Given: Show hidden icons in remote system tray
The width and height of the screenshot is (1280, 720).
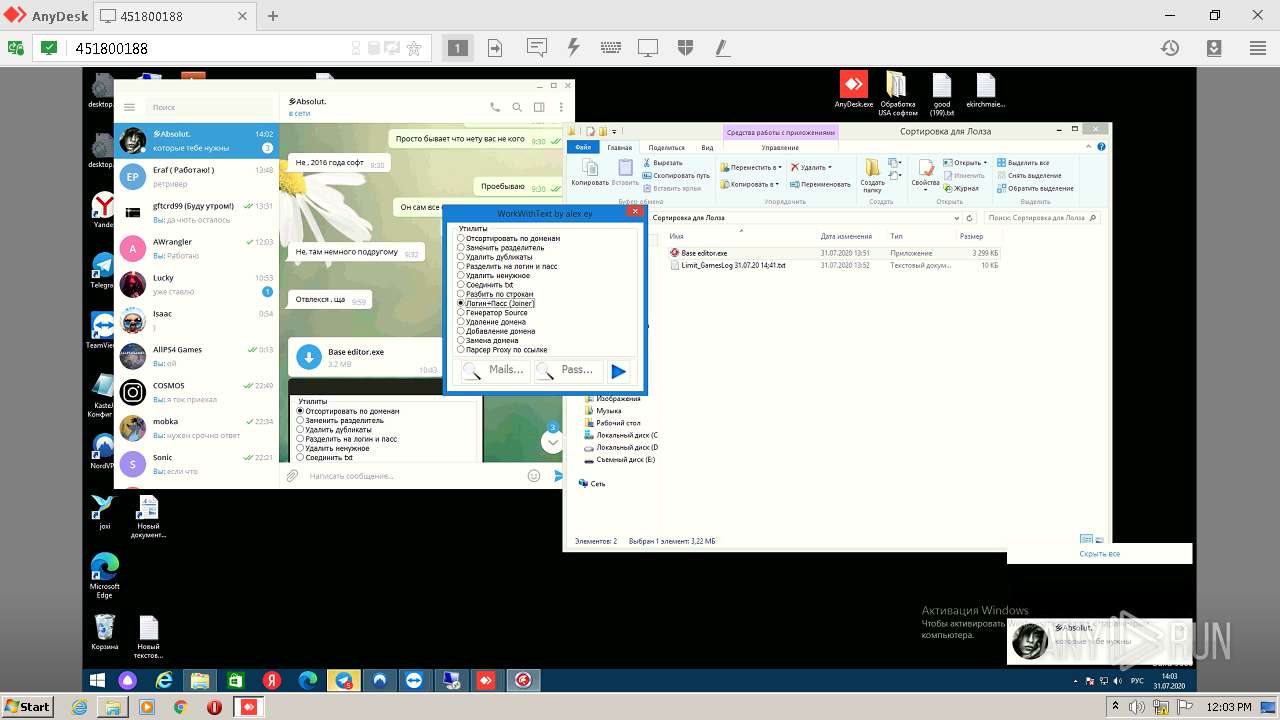Looking at the screenshot, I should click(x=1076, y=681).
